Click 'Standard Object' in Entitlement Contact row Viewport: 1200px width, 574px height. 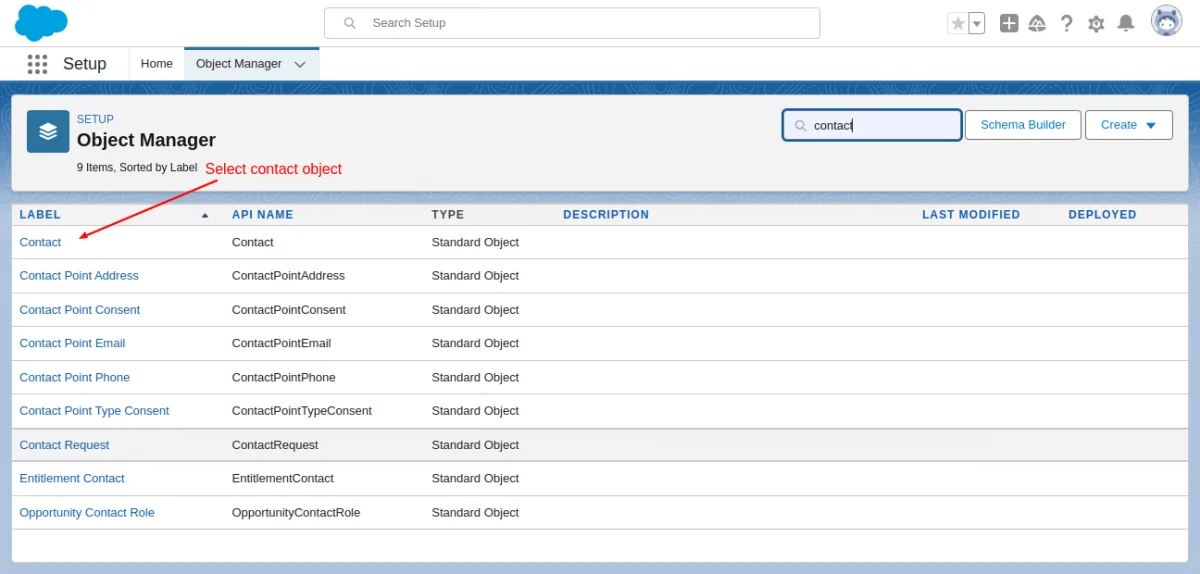click(475, 478)
